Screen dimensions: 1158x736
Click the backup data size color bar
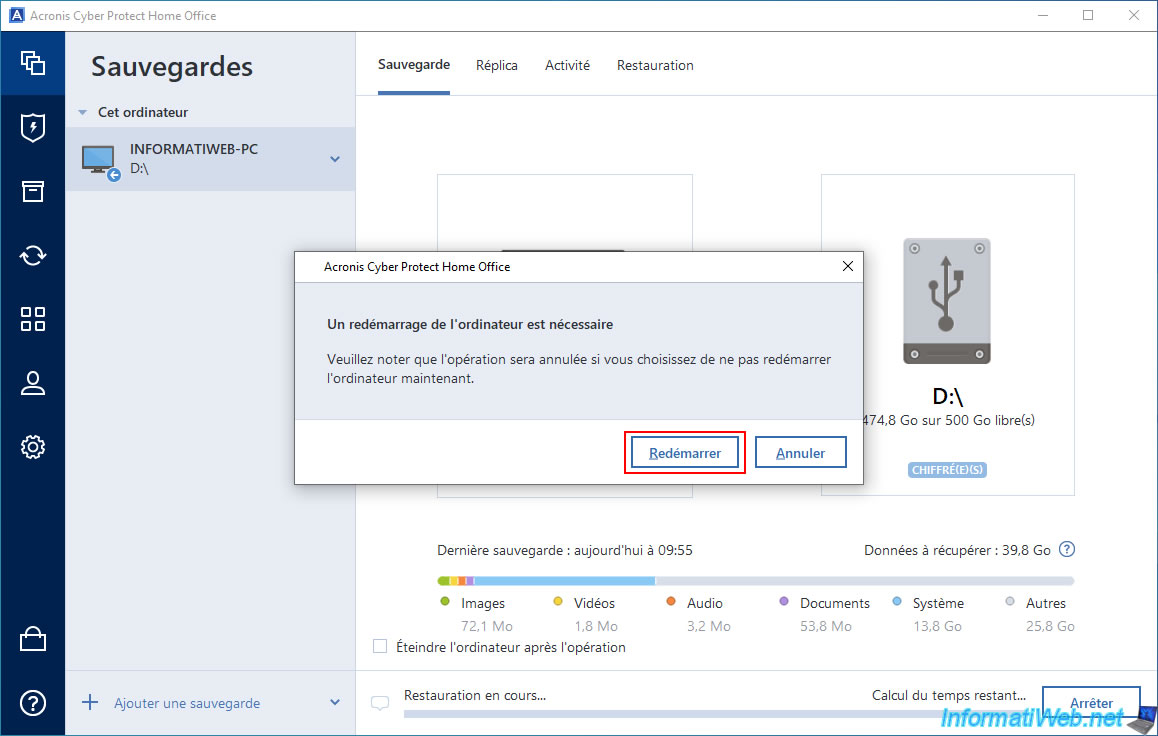pyautogui.click(x=755, y=580)
